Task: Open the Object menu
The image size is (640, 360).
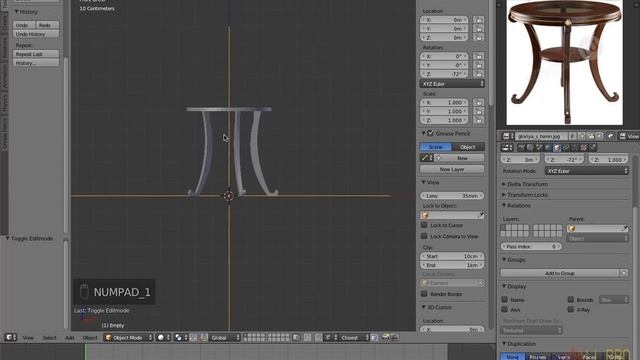Action: point(90,338)
